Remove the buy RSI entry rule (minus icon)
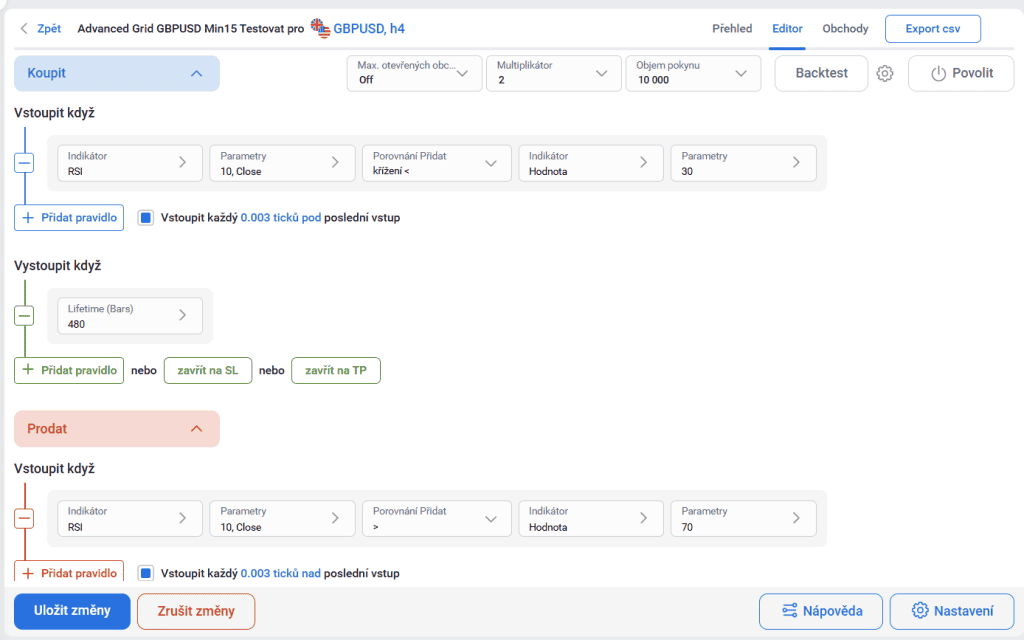Screen dimensions: 1024x640 point(24,163)
